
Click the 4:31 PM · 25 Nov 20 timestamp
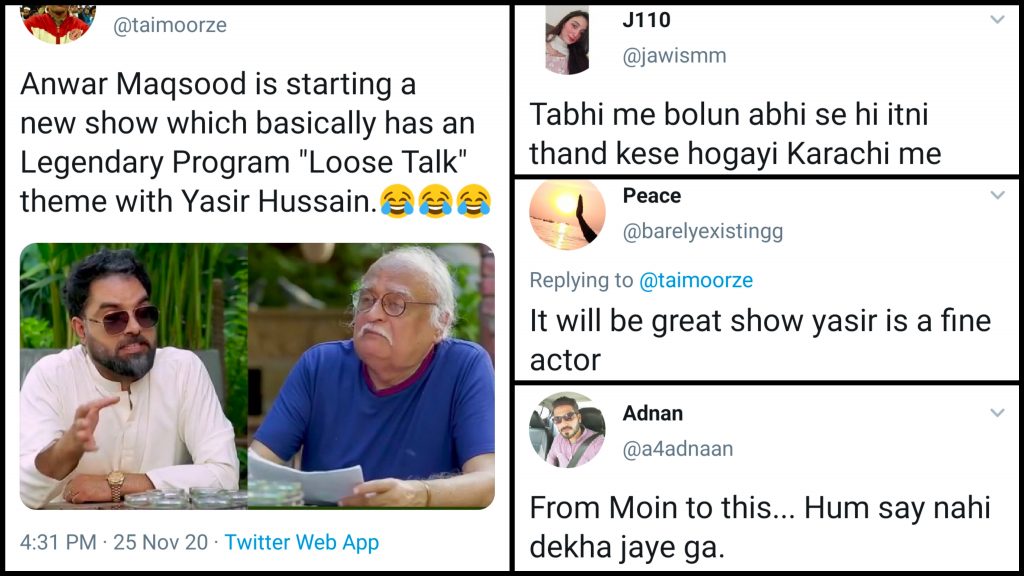tap(114, 543)
